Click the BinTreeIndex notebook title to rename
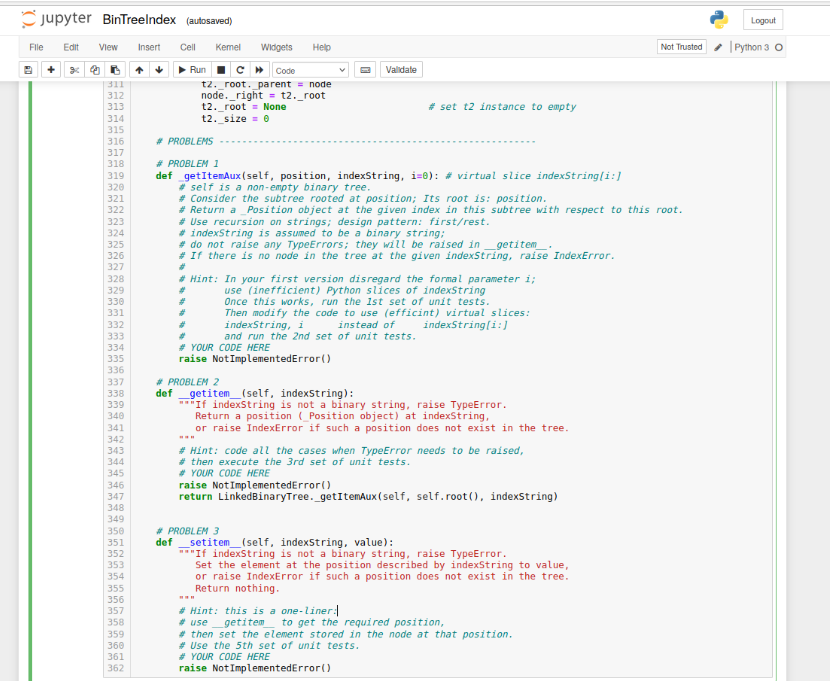 (139, 20)
